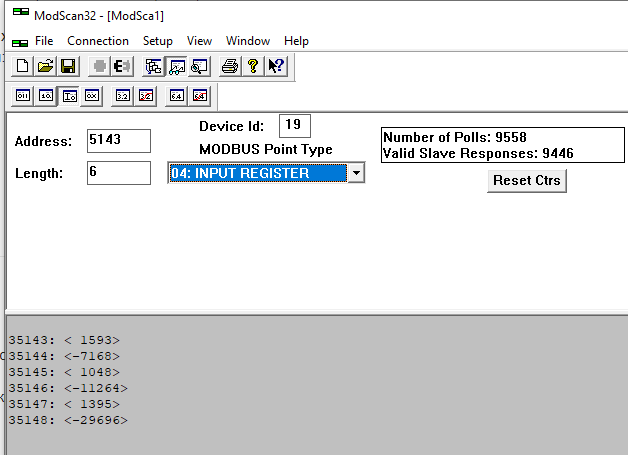Viewport: 628px width, 455px height.
Task: Click the show traffic magnifier icon
Action: pyautogui.click(x=199, y=66)
